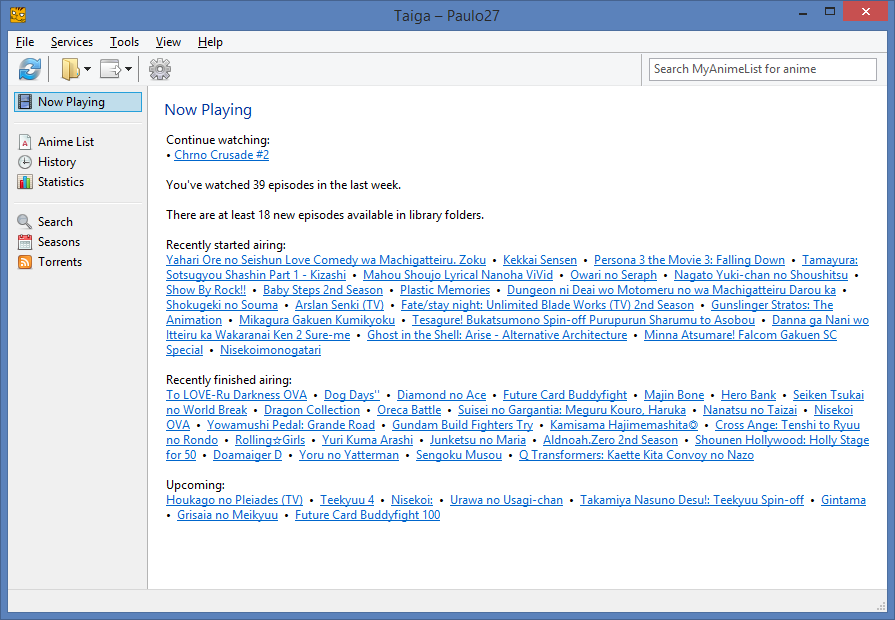Screen dimensions: 895x620
Task: Open Nagato Yuki-chan no Shoushitsu link
Action: [x=761, y=275]
